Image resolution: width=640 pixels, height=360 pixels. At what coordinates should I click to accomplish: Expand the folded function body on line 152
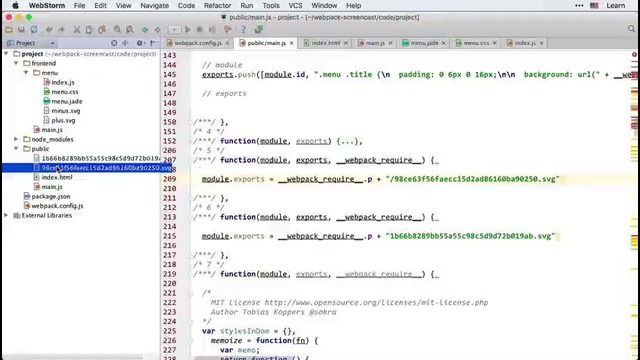coord(348,141)
